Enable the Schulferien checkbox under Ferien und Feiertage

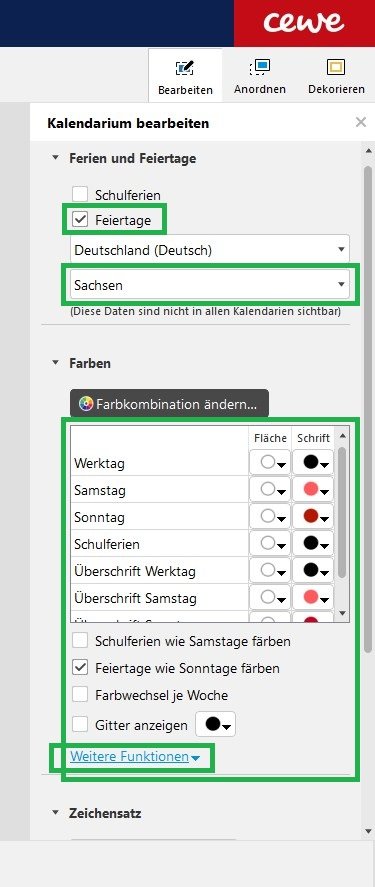(x=80, y=195)
